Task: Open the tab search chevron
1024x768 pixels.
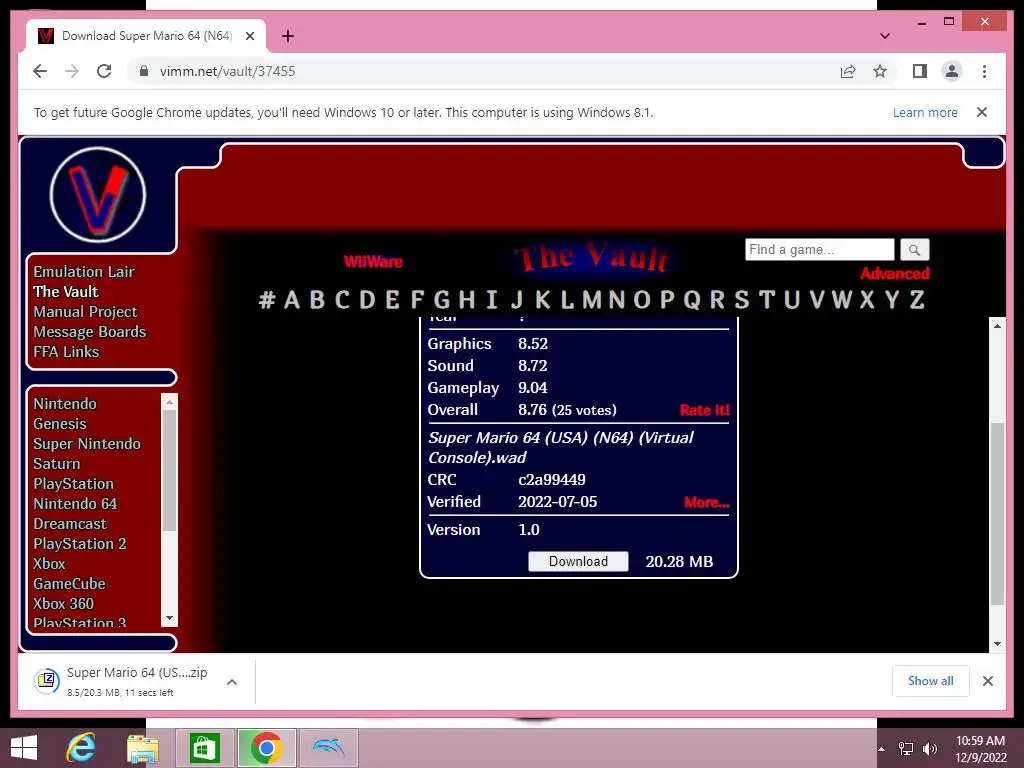Action: point(884,36)
